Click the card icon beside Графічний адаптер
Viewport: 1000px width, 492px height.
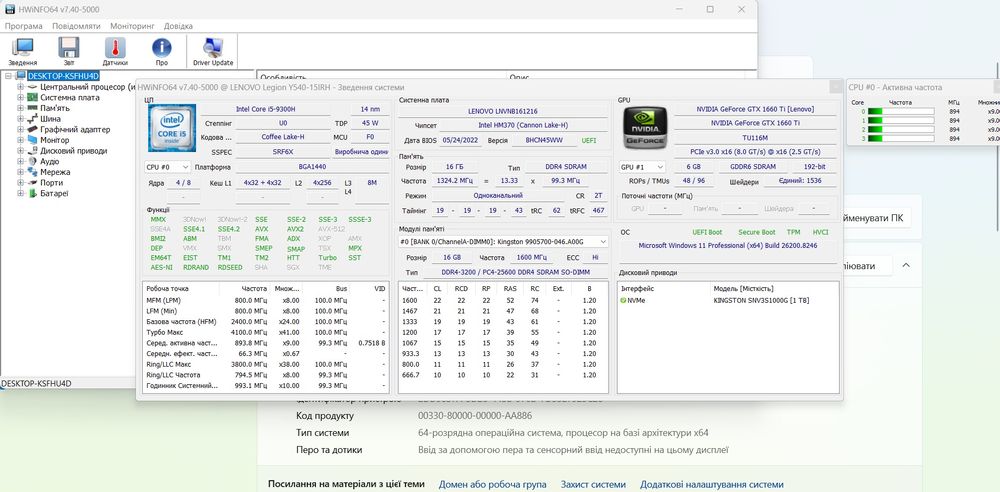32,130
